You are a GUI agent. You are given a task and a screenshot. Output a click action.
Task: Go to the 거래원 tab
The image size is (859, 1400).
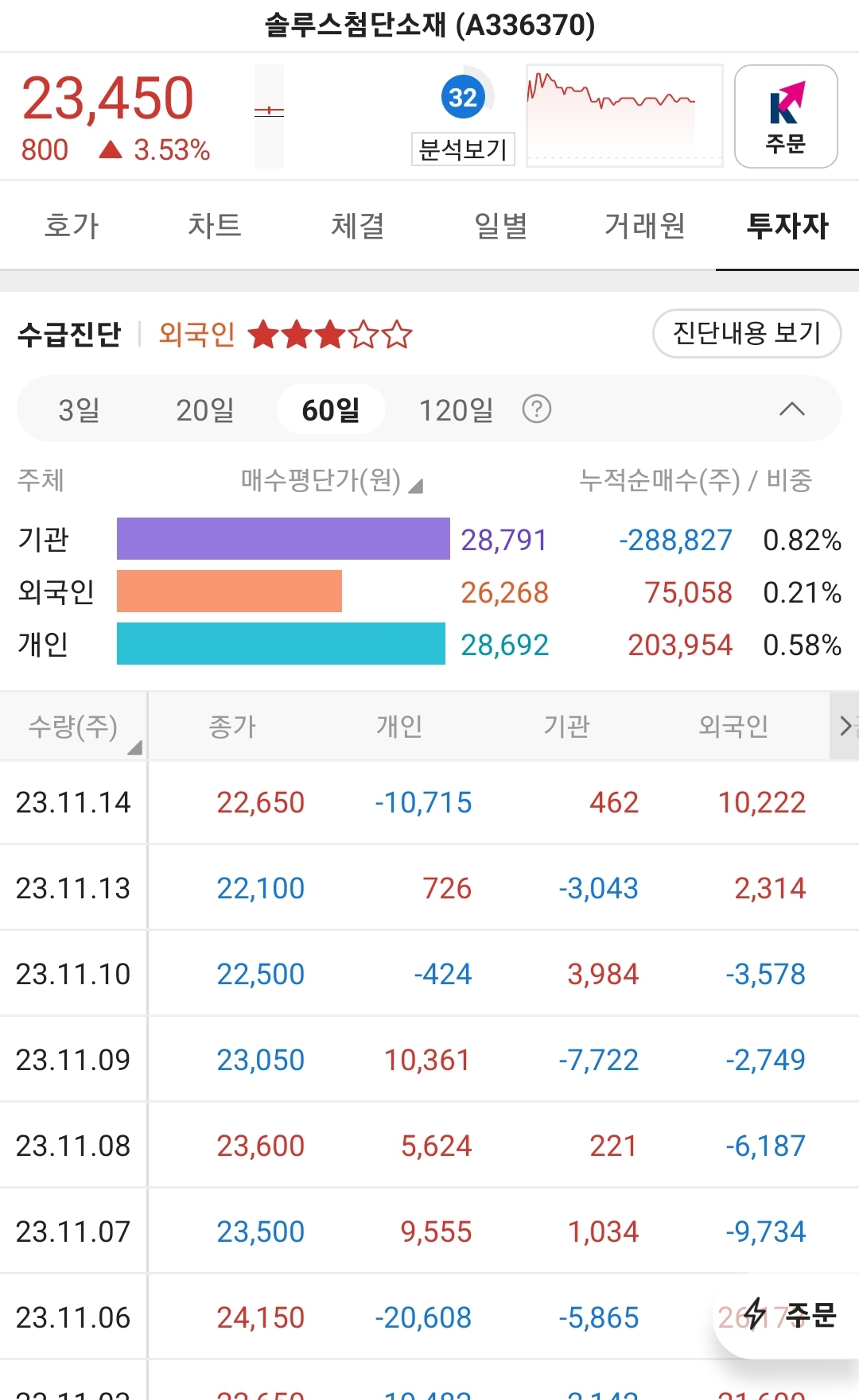(x=644, y=226)
